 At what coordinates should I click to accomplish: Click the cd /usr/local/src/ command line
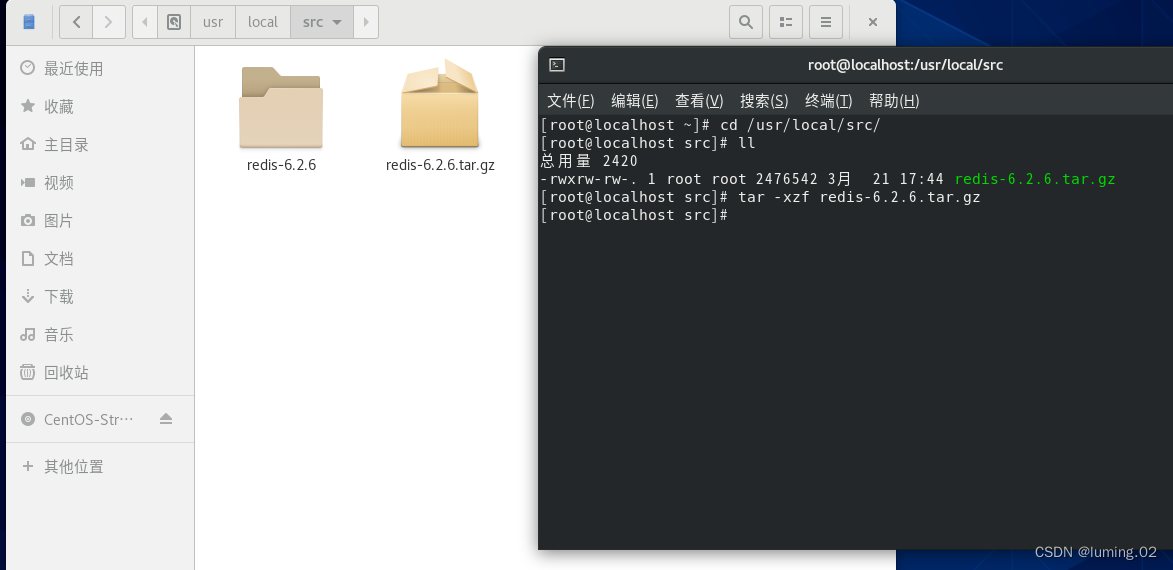(x=710, y=125)
